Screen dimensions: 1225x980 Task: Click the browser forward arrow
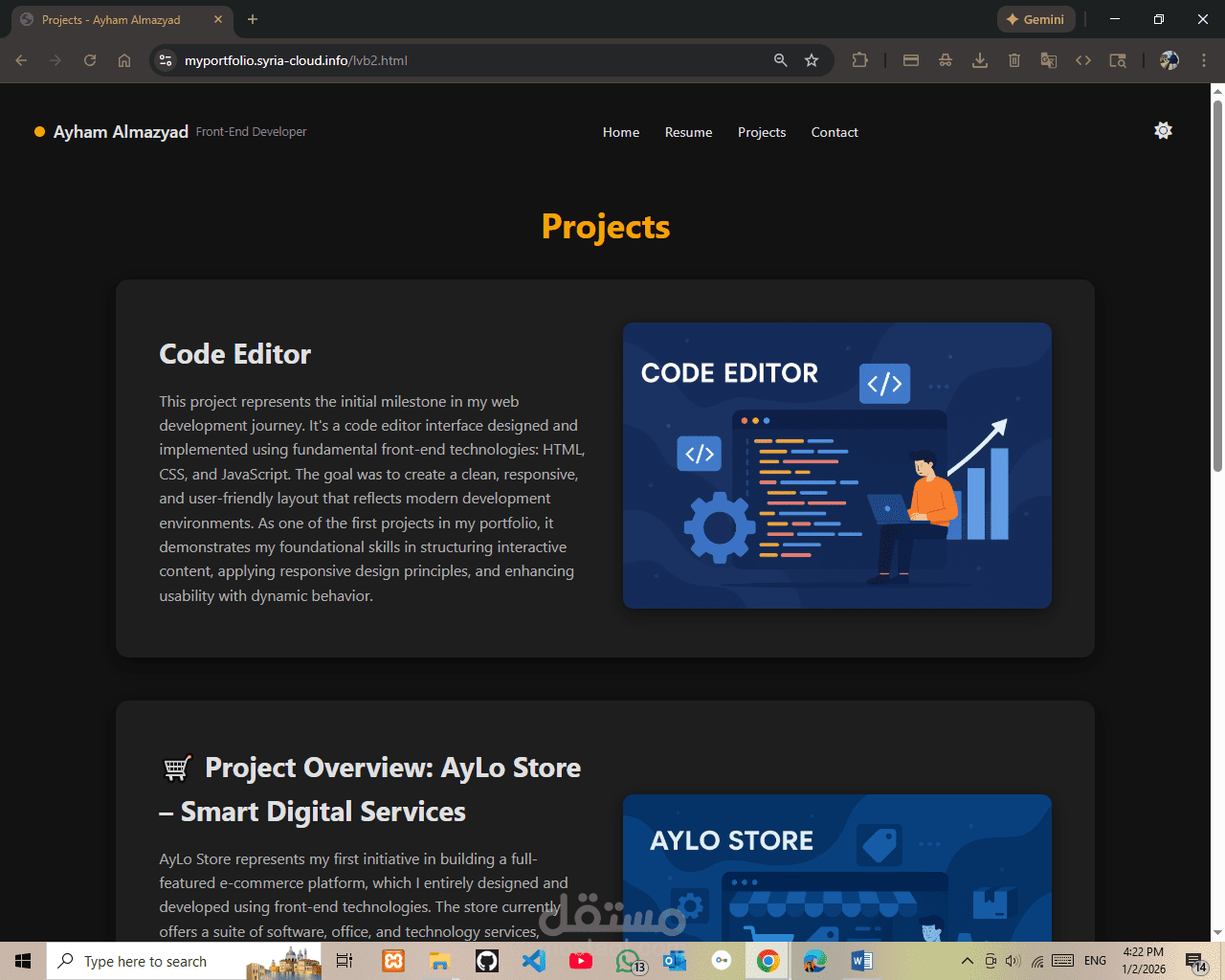(56, 60)
